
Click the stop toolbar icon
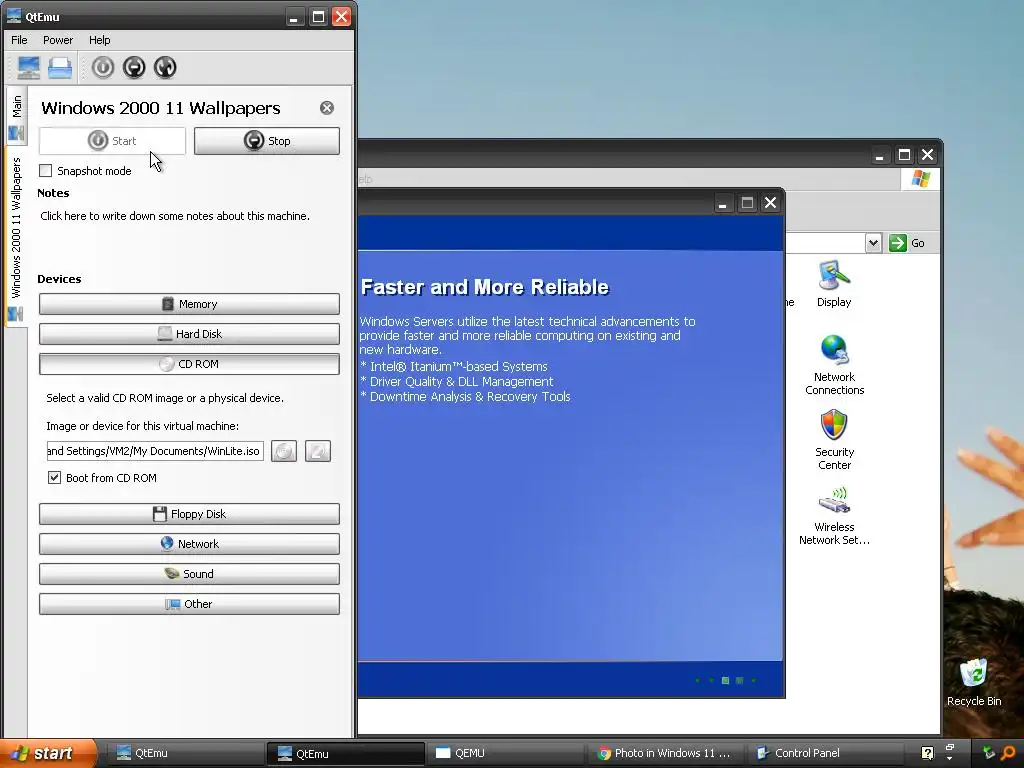(134, 67)
